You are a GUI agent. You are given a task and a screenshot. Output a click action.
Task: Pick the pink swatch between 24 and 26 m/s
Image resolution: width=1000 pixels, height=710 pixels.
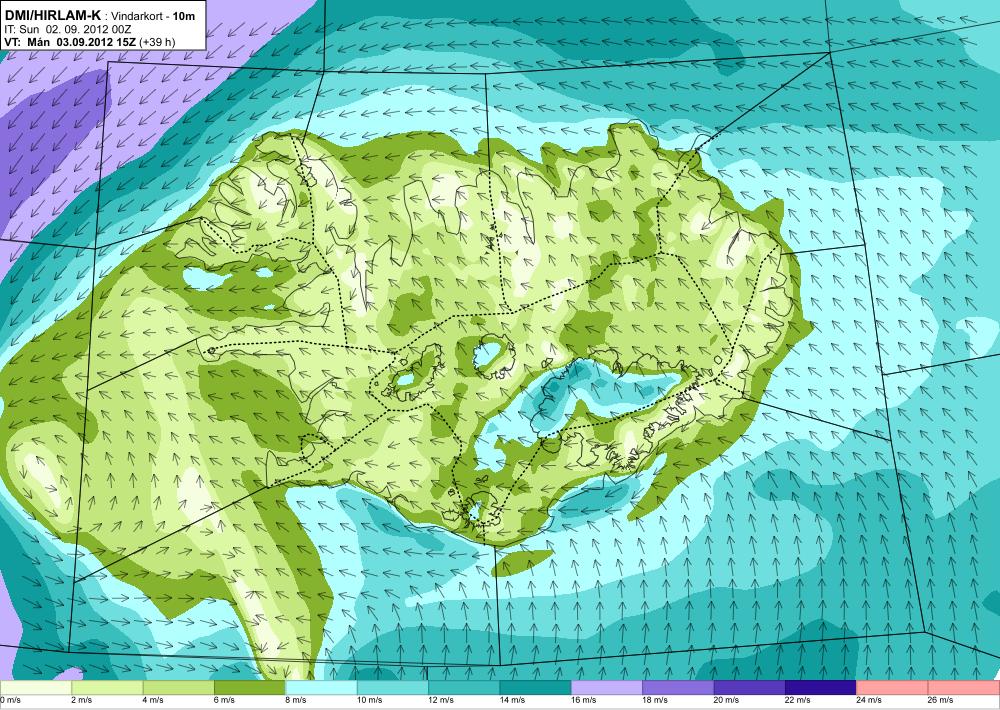pos(893,688)
